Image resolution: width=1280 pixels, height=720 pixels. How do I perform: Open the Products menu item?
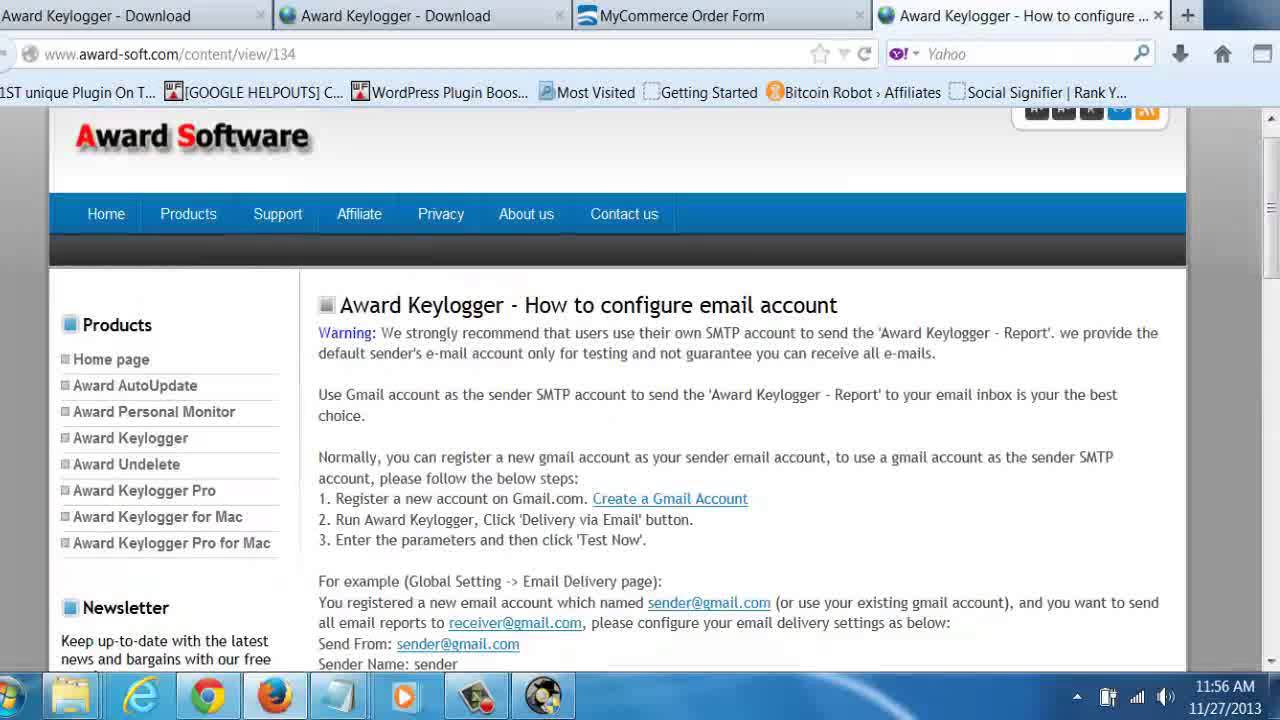[x=188, y=214]
